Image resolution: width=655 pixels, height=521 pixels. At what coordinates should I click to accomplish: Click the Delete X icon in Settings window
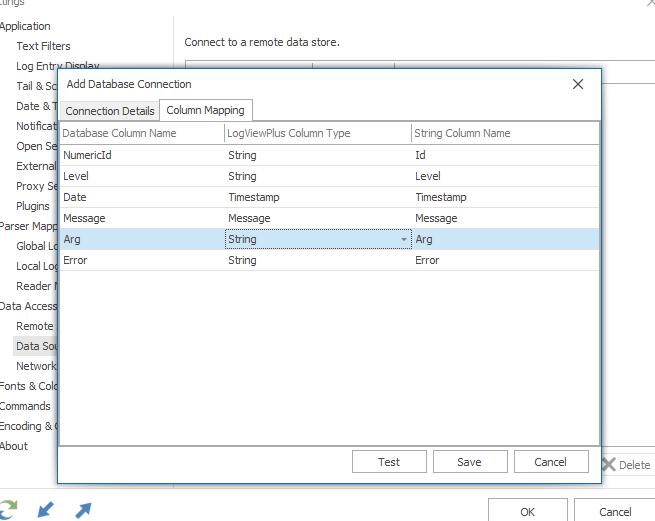[609, 465]
